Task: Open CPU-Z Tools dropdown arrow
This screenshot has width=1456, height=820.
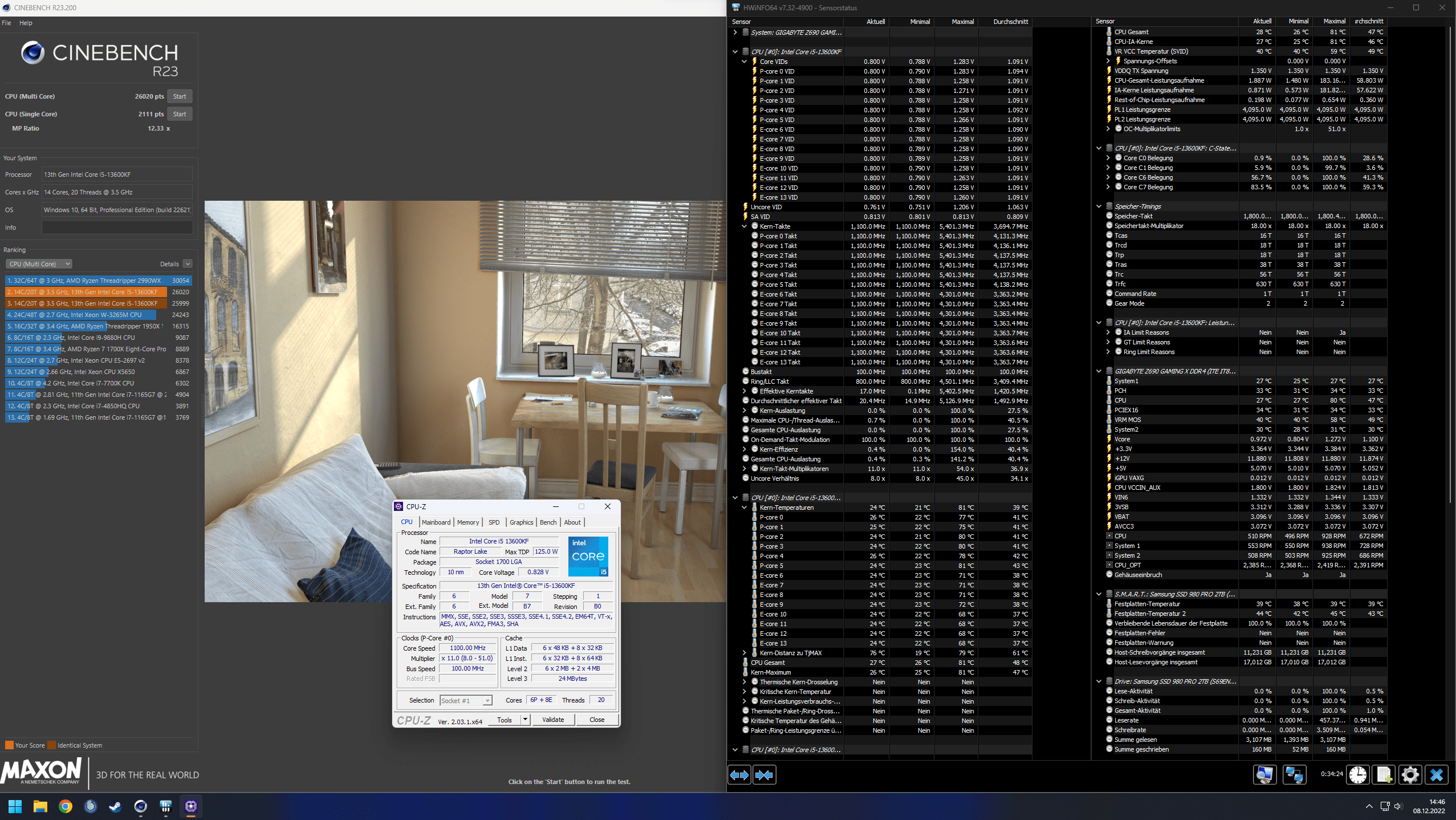Action: click(525, 720)
